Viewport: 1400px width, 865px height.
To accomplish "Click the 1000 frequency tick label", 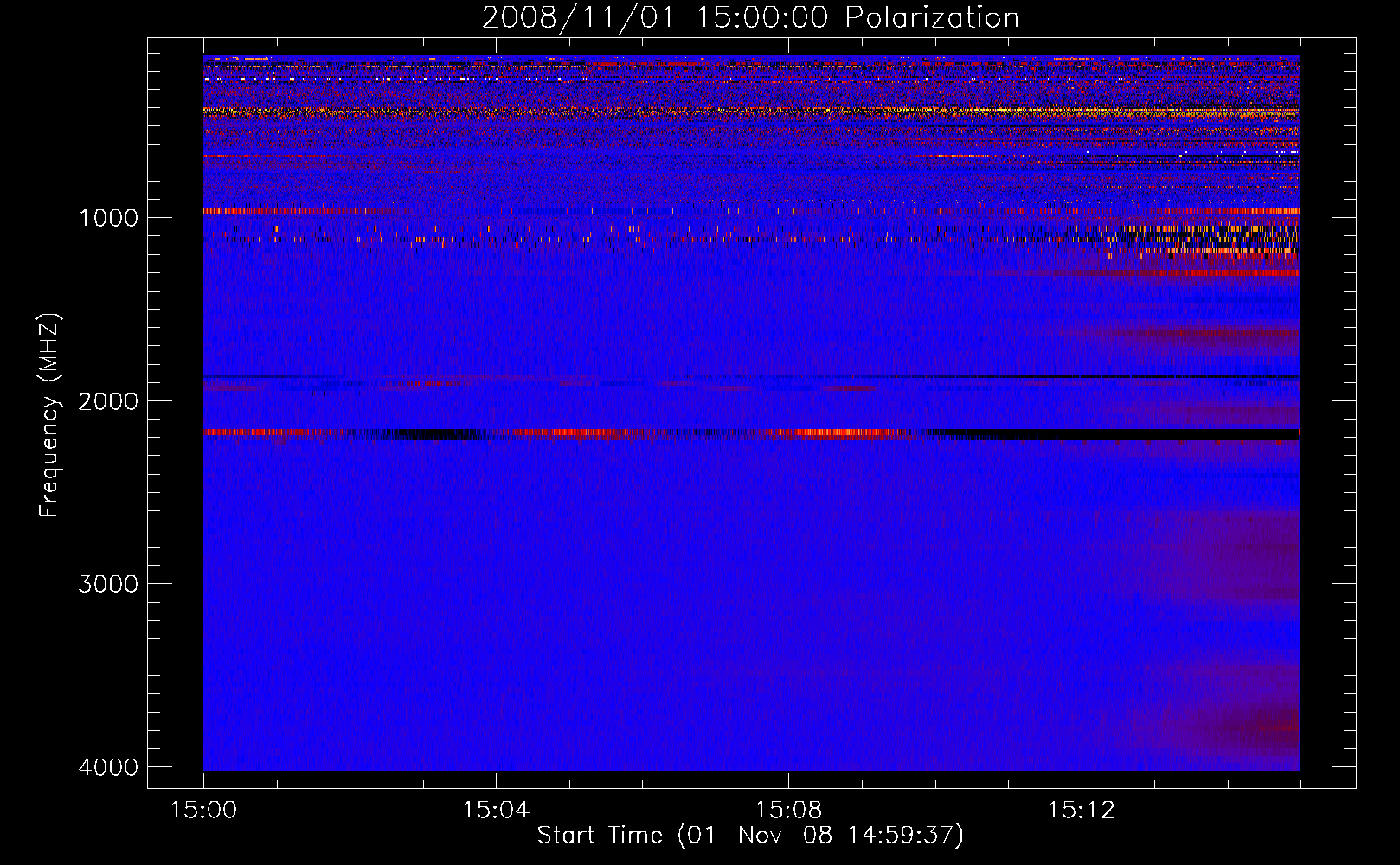I will pos(108,218).
